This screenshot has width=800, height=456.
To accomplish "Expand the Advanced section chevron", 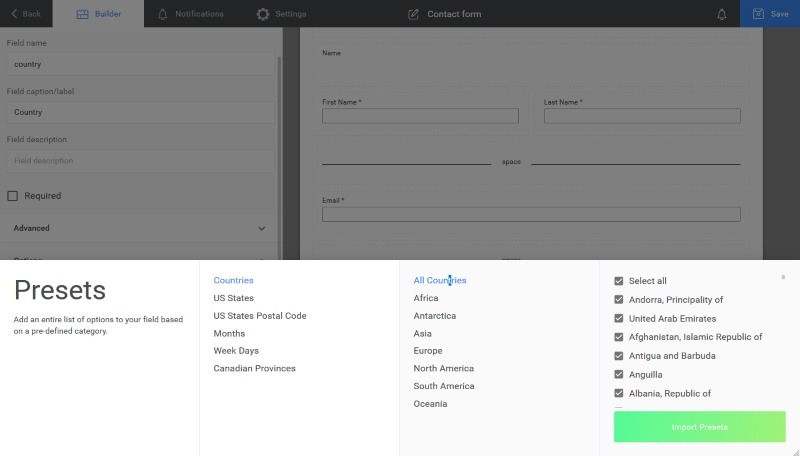I will 262,228.
